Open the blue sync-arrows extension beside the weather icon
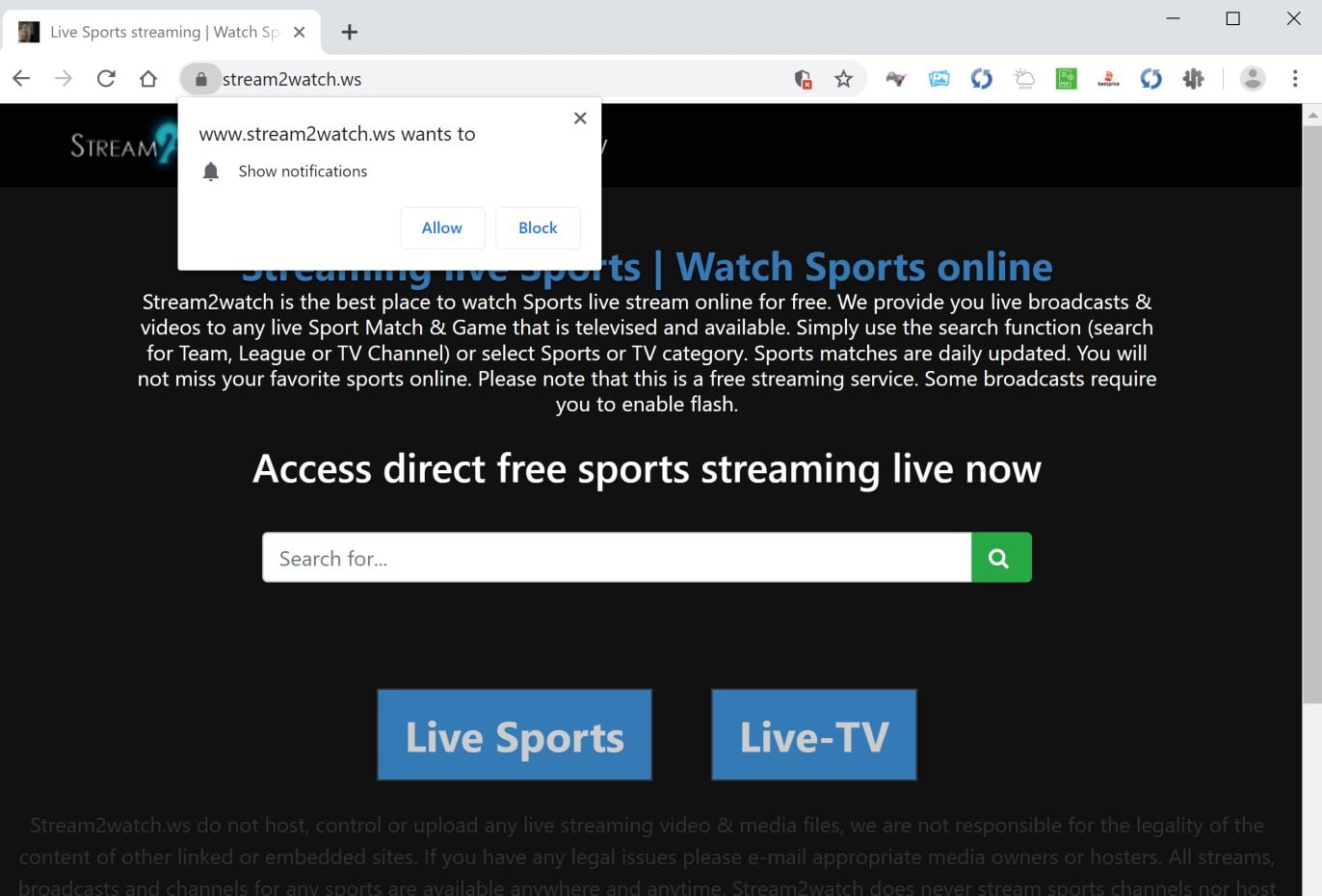1322x896 pixels. point(981,79)
